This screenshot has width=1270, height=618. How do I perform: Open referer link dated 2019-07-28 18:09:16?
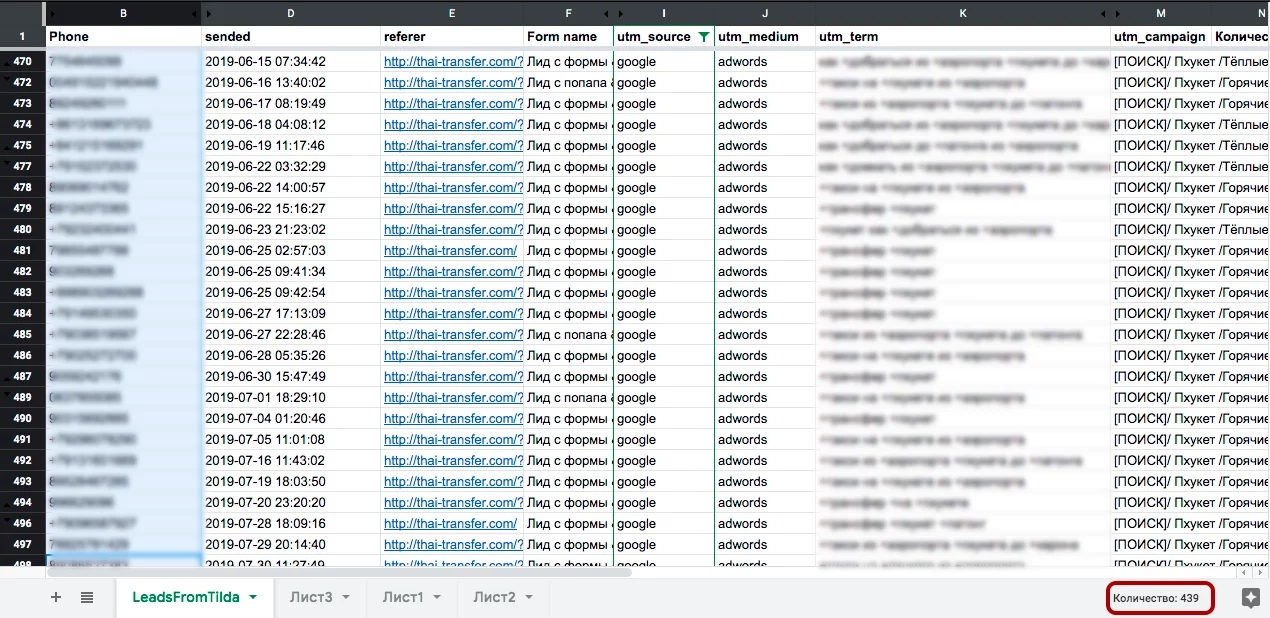click(x=450, y=523)
